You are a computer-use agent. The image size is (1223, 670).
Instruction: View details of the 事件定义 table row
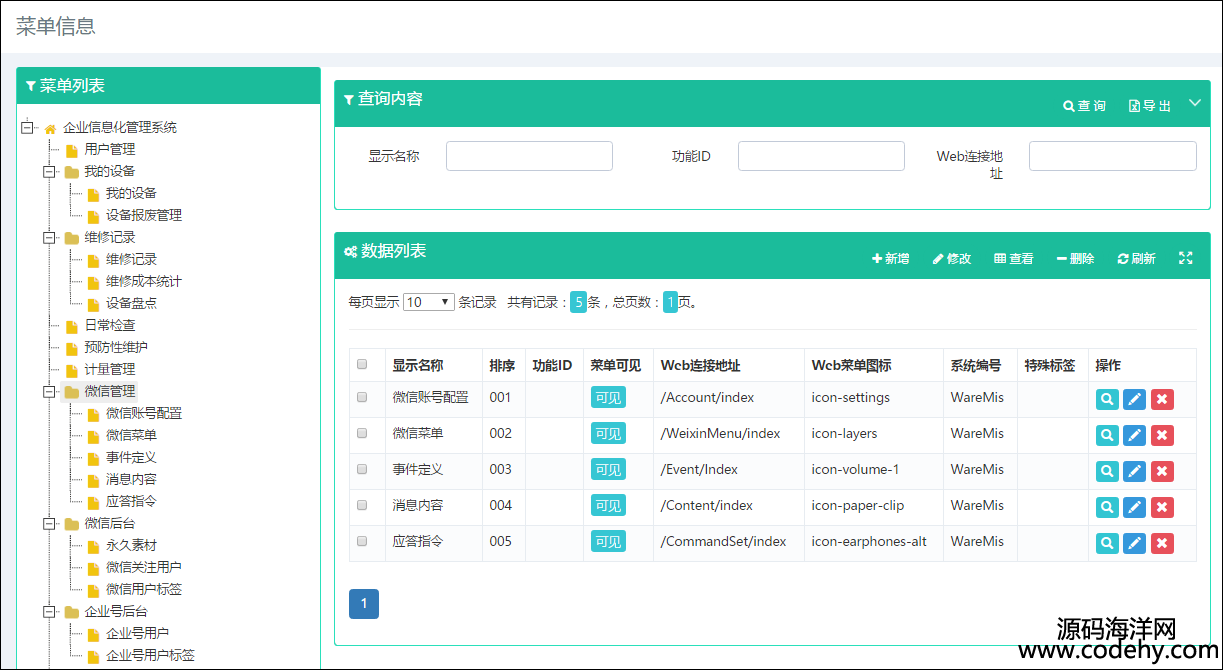click(1107, 471)
